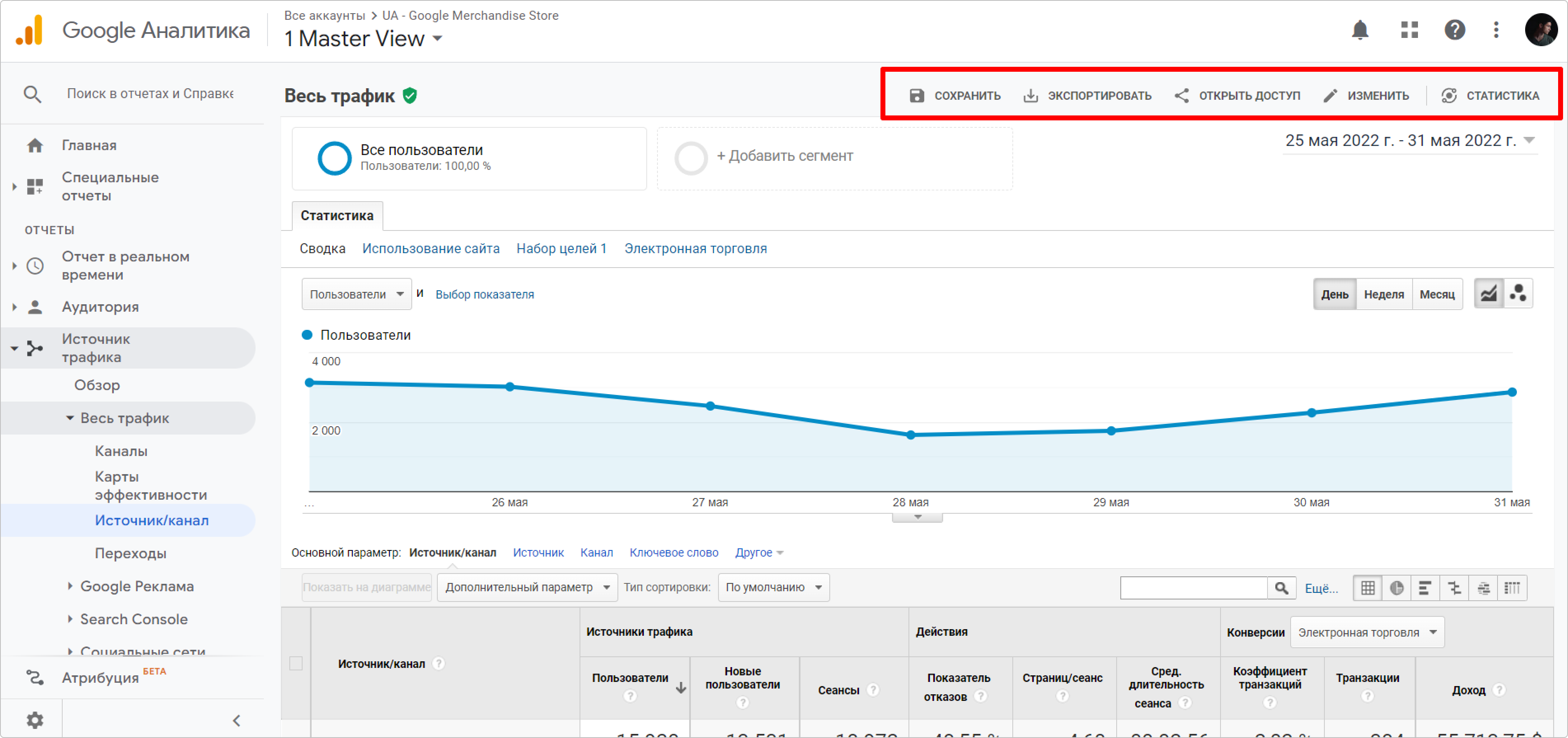Switch to motion chart view icon

pos(1517,294)
